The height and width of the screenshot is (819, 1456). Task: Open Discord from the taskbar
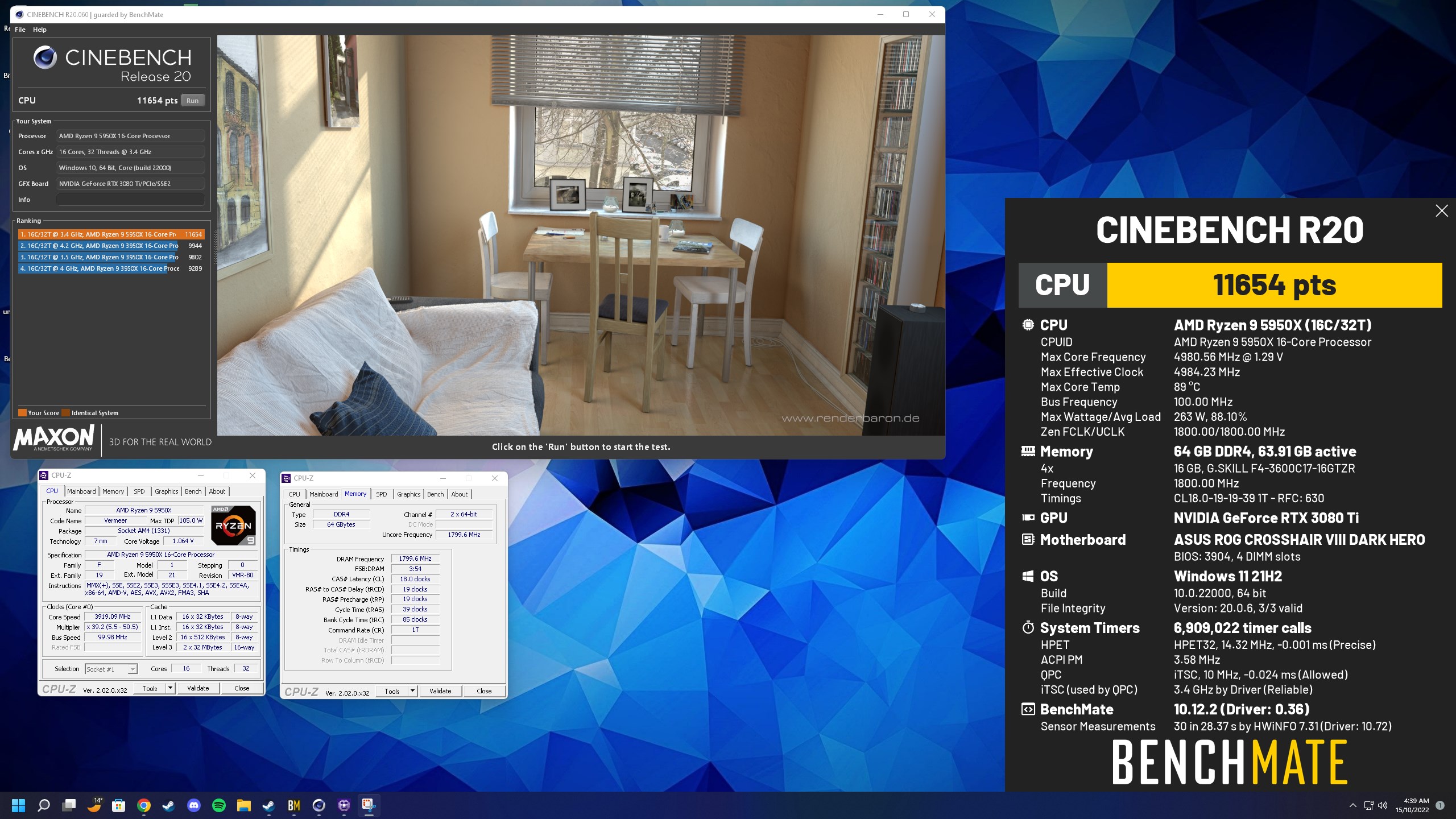coord(193,805)
